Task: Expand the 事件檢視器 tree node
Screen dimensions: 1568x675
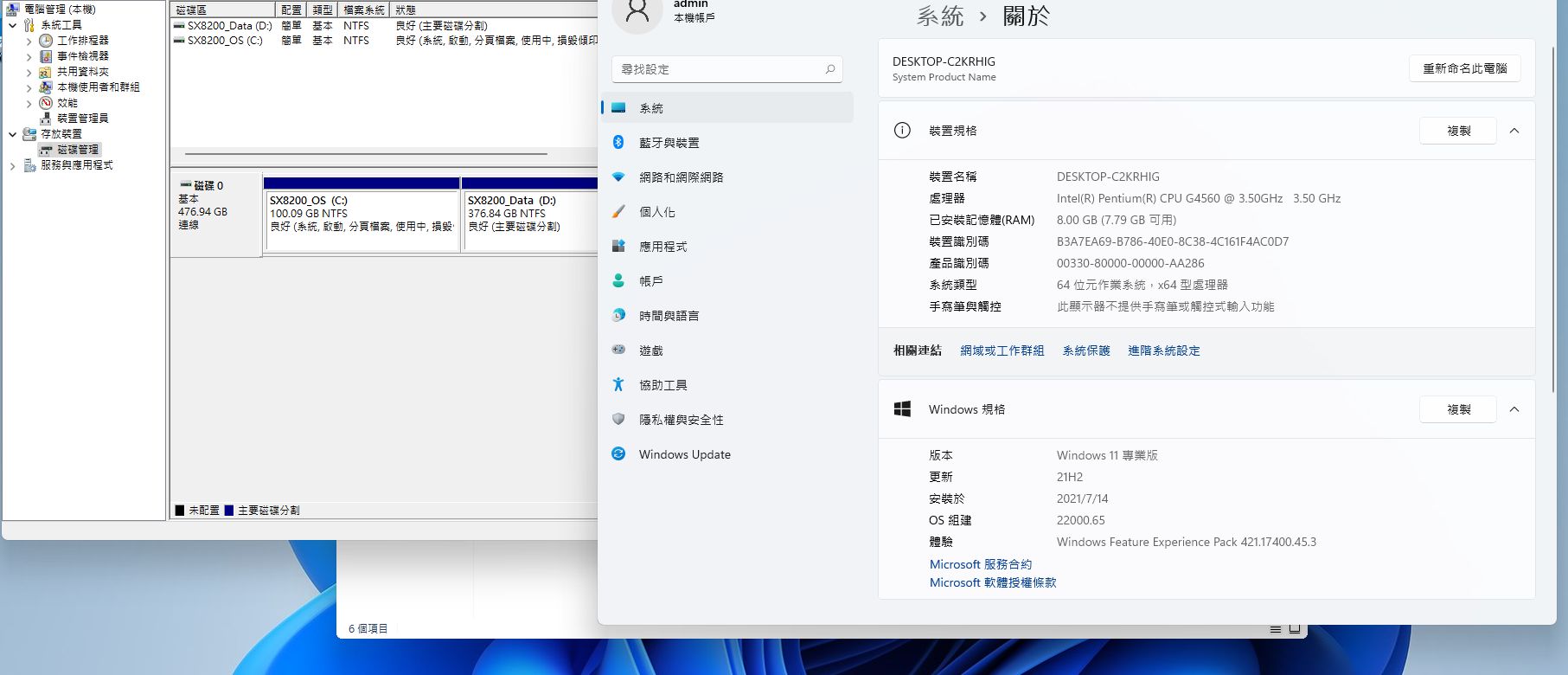Action: (29, 56)
